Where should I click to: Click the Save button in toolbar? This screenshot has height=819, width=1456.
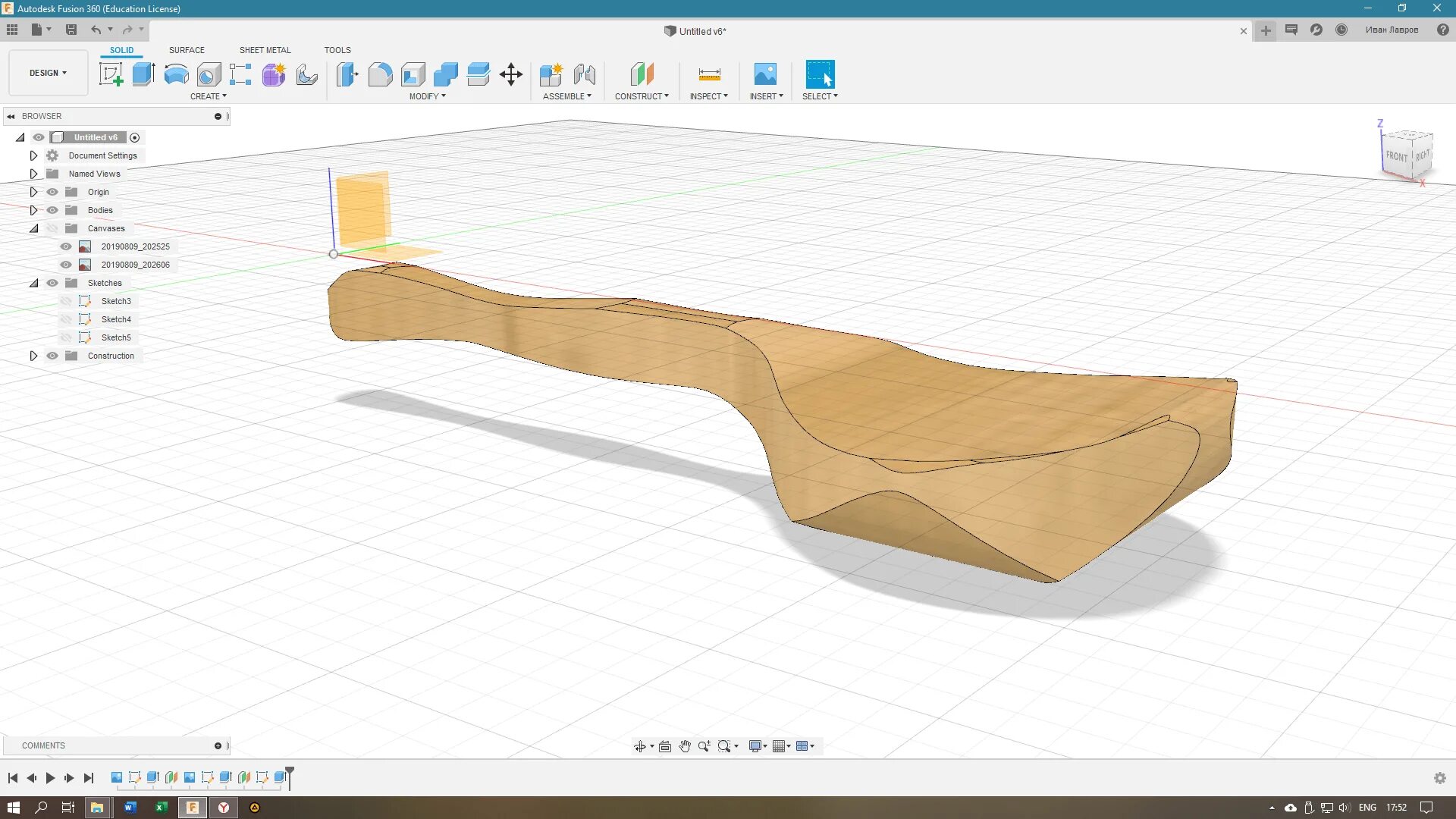71,30
